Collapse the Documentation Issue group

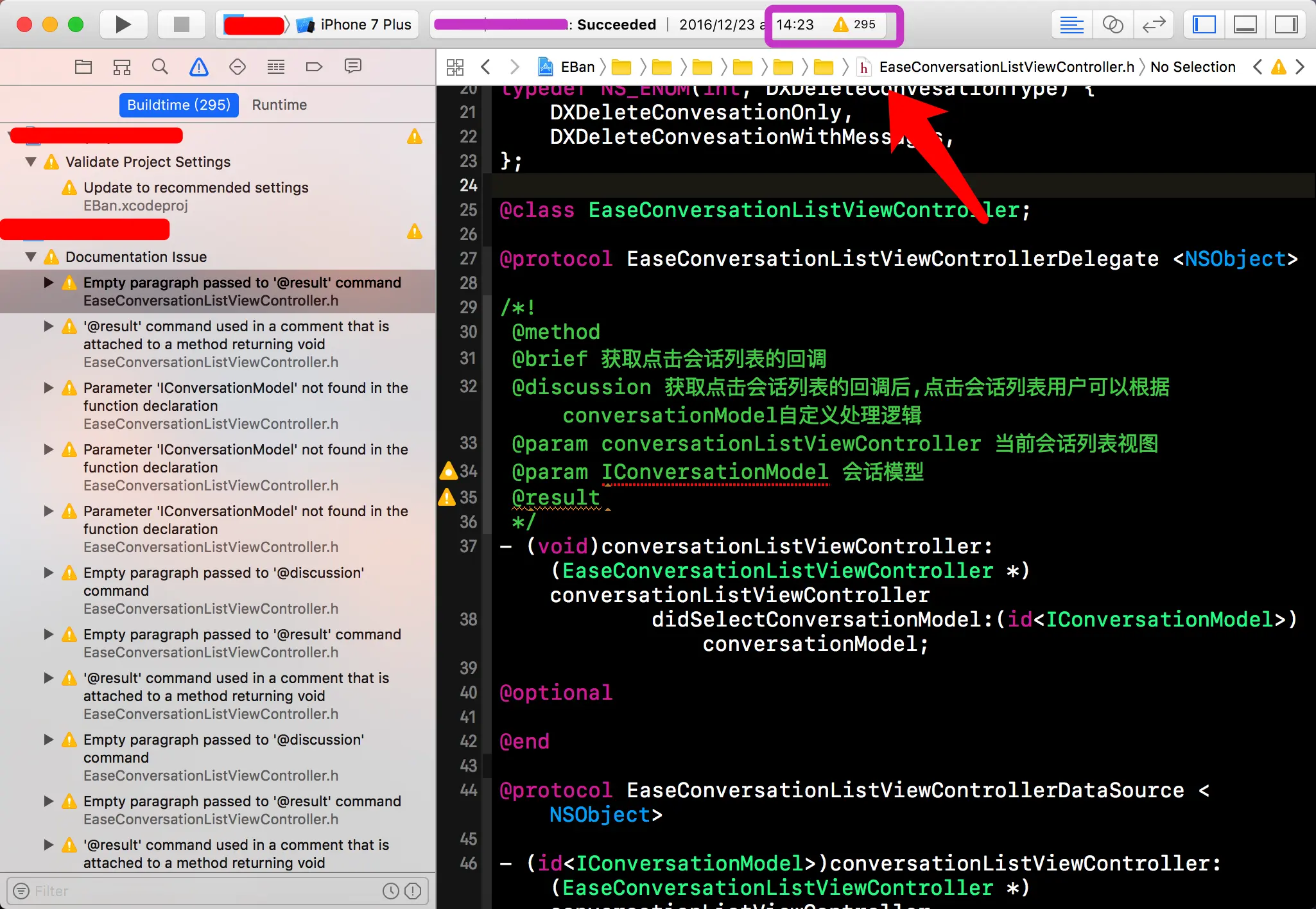(x=31, y=257)
